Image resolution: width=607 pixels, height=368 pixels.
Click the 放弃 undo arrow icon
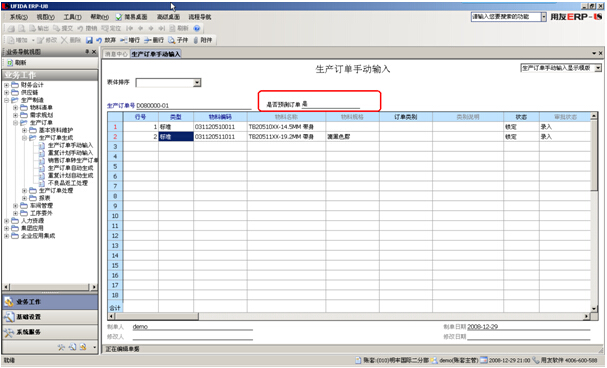99,40
